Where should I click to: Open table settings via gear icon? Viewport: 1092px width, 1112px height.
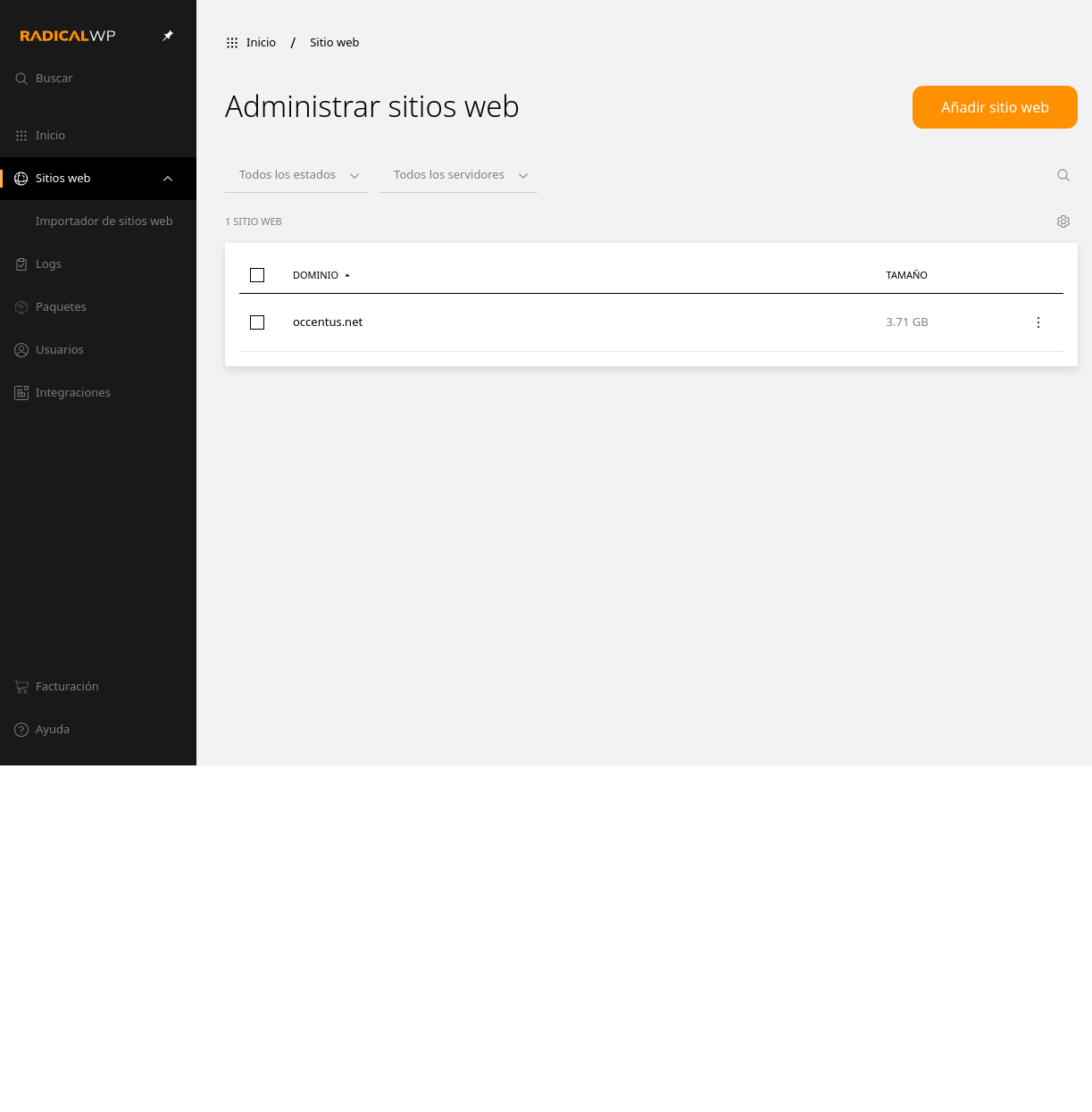1063,221
